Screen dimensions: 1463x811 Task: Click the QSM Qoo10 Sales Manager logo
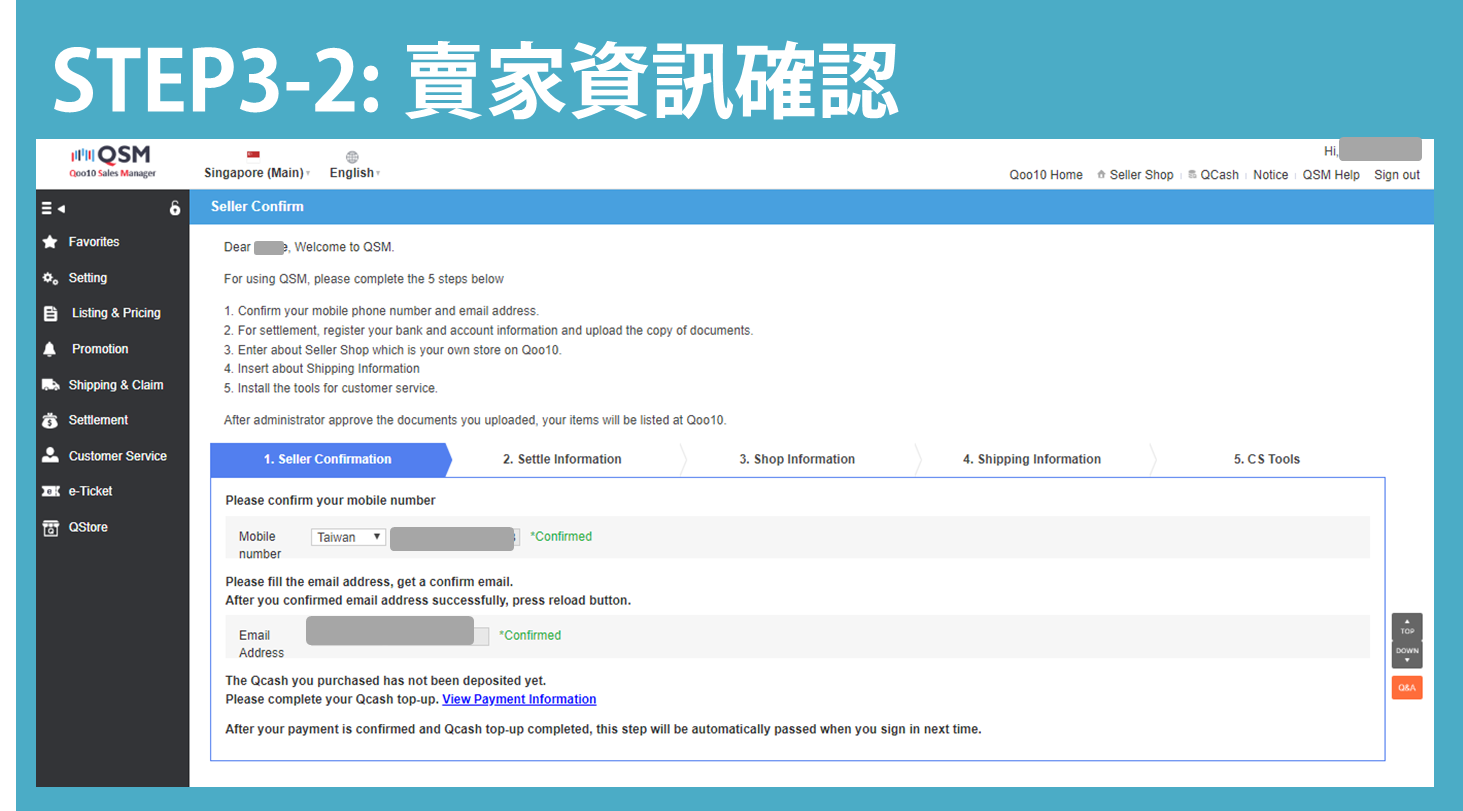pyautogui.click(x=113, y=161)
